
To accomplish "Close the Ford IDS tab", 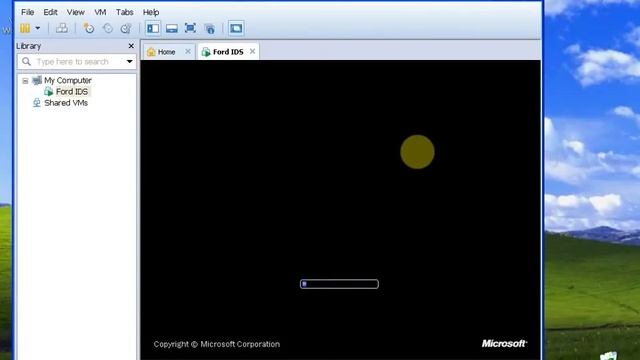I will click(253, 51).
